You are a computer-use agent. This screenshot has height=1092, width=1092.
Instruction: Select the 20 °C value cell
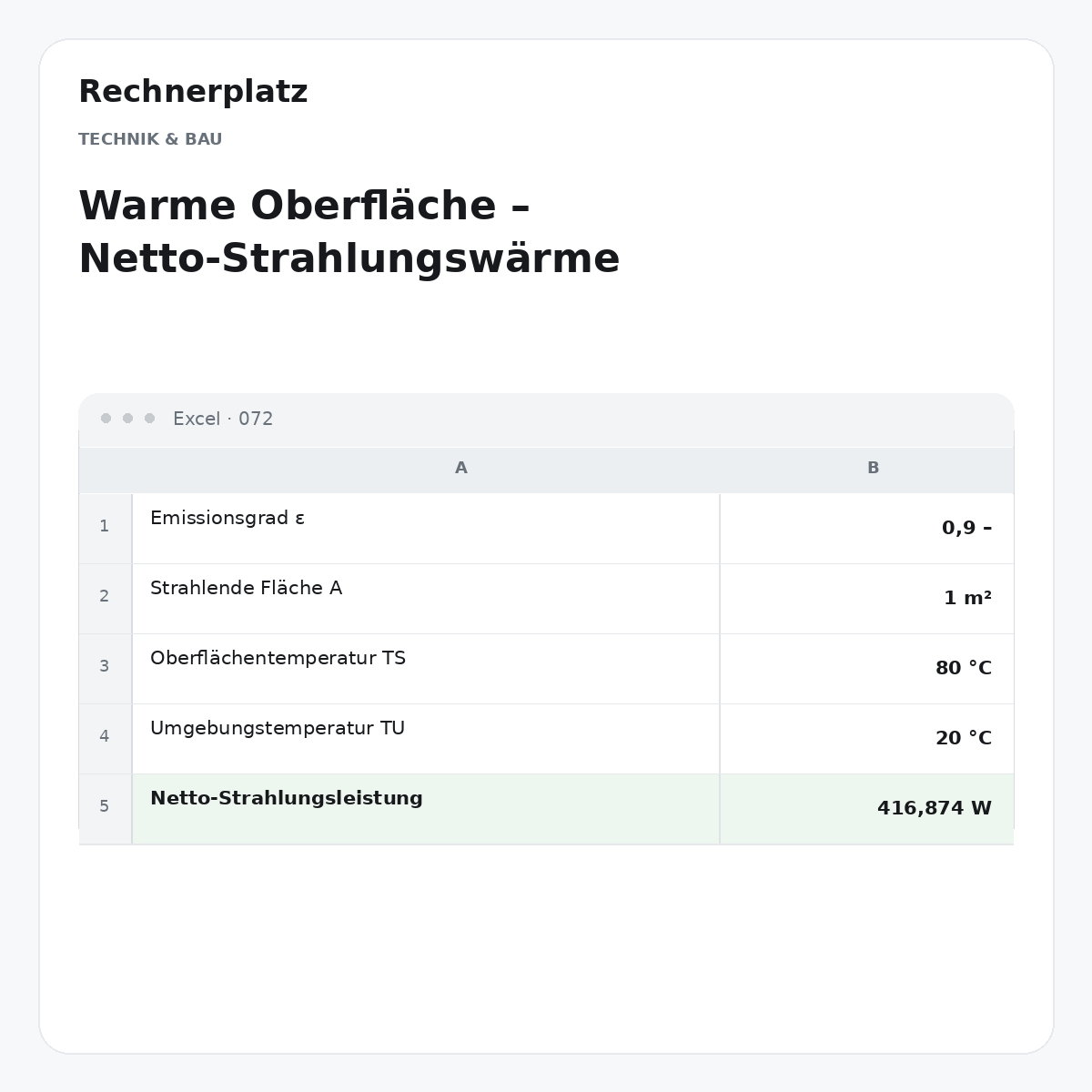point(867,739)
